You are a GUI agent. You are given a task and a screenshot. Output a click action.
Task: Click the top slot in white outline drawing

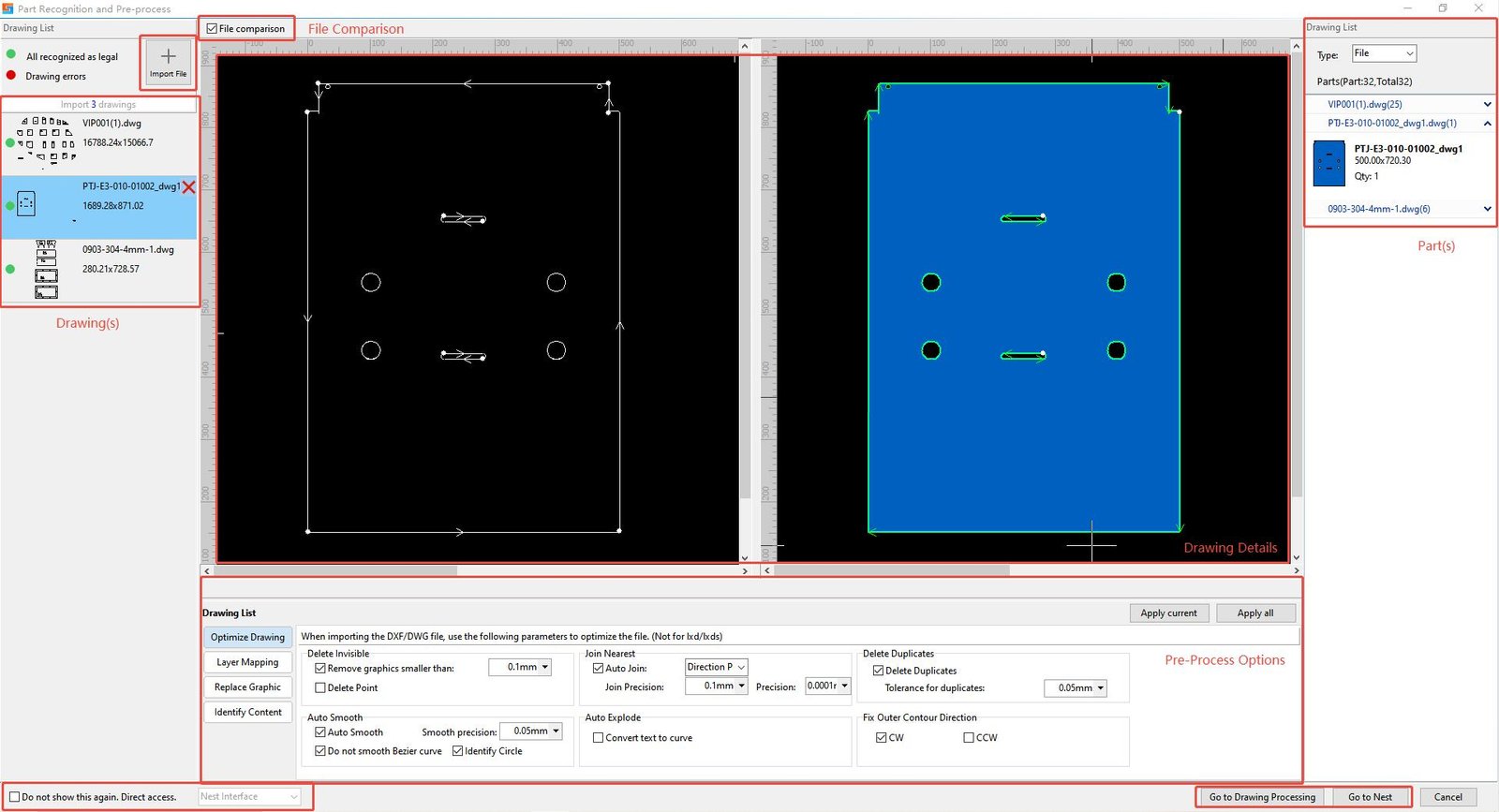tap(463, 219)
